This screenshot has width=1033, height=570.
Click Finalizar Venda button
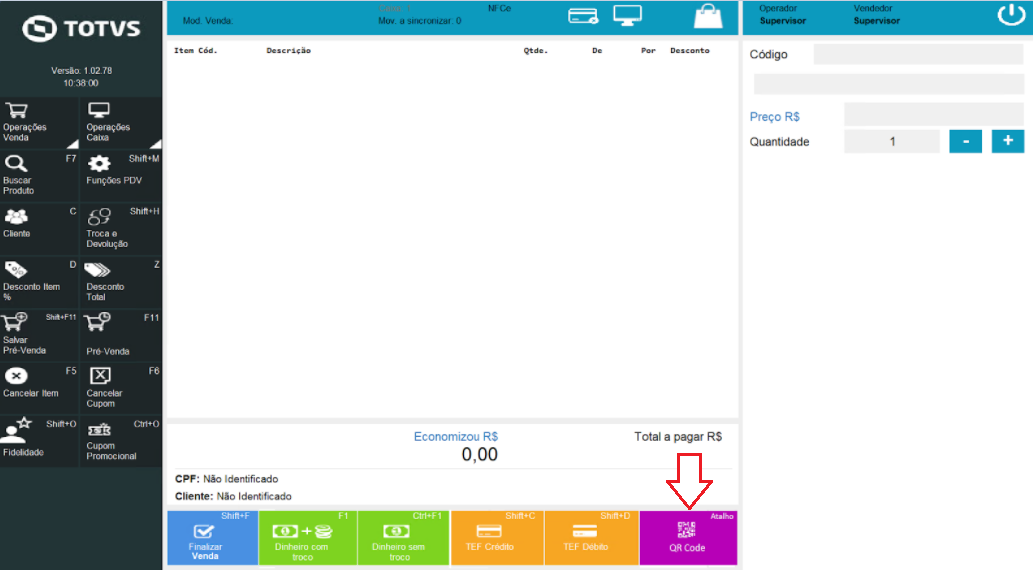(x=212, y=538)
